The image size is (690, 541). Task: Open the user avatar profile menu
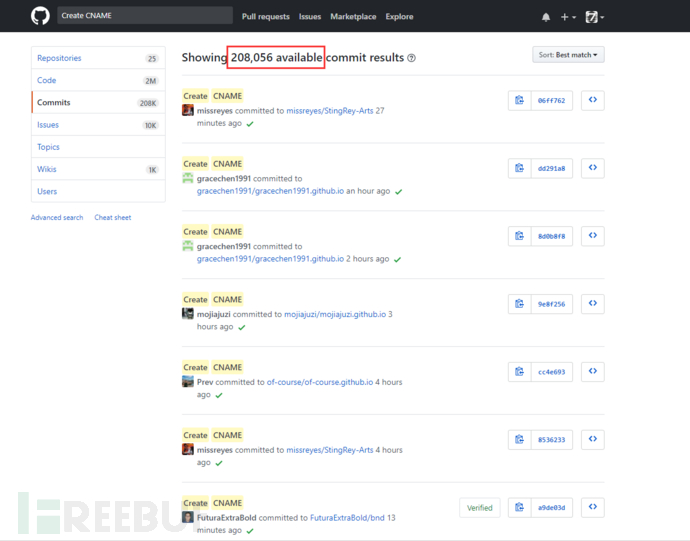[595, 17]
